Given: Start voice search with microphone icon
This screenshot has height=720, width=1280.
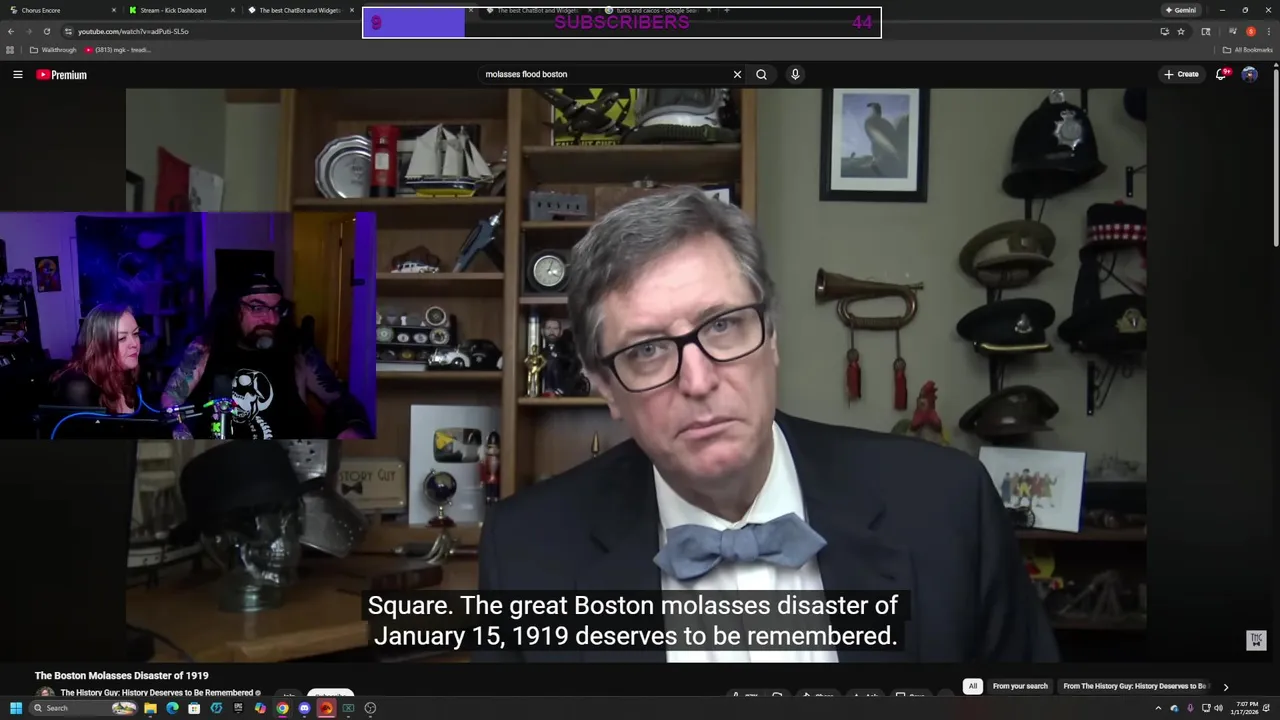Looking at the screenshot, I should tap(795, 74).
